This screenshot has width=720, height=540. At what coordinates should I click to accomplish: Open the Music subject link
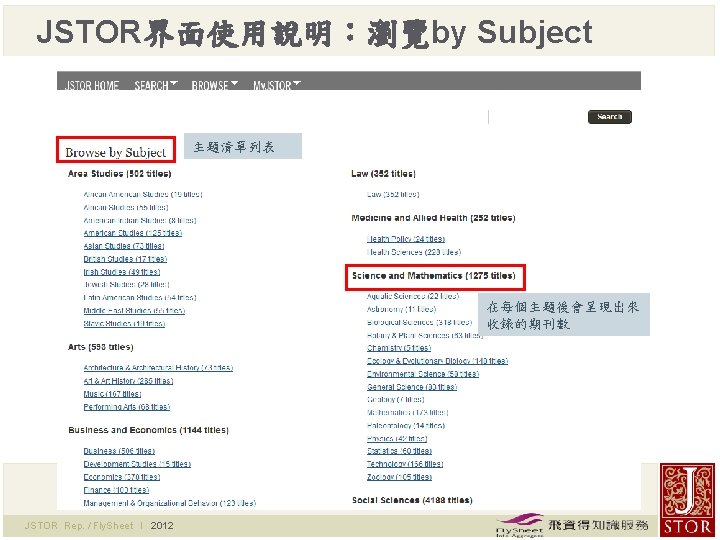pos(112,394)
